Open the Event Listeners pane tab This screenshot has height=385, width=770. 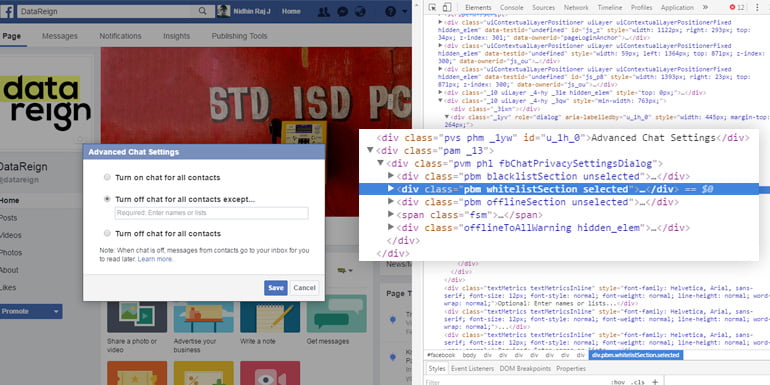(x=472, y=368)
